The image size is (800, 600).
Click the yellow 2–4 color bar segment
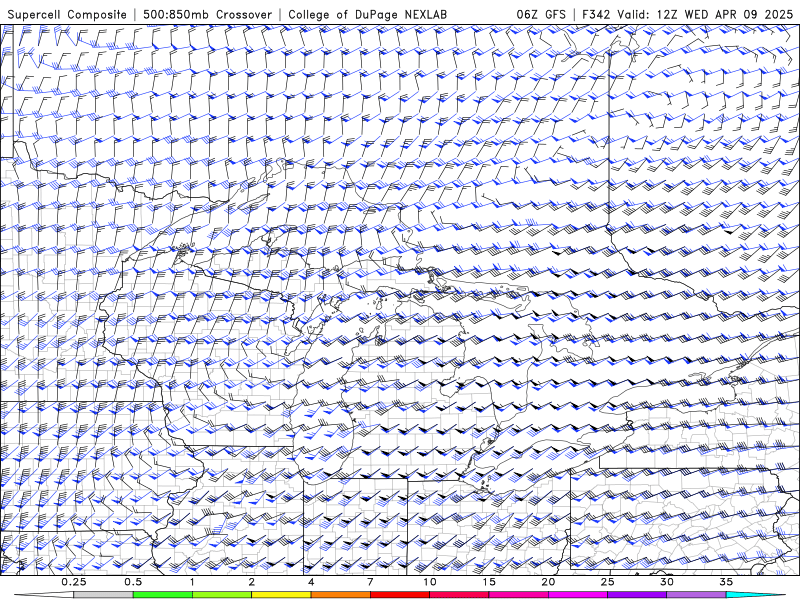[281, 595]
